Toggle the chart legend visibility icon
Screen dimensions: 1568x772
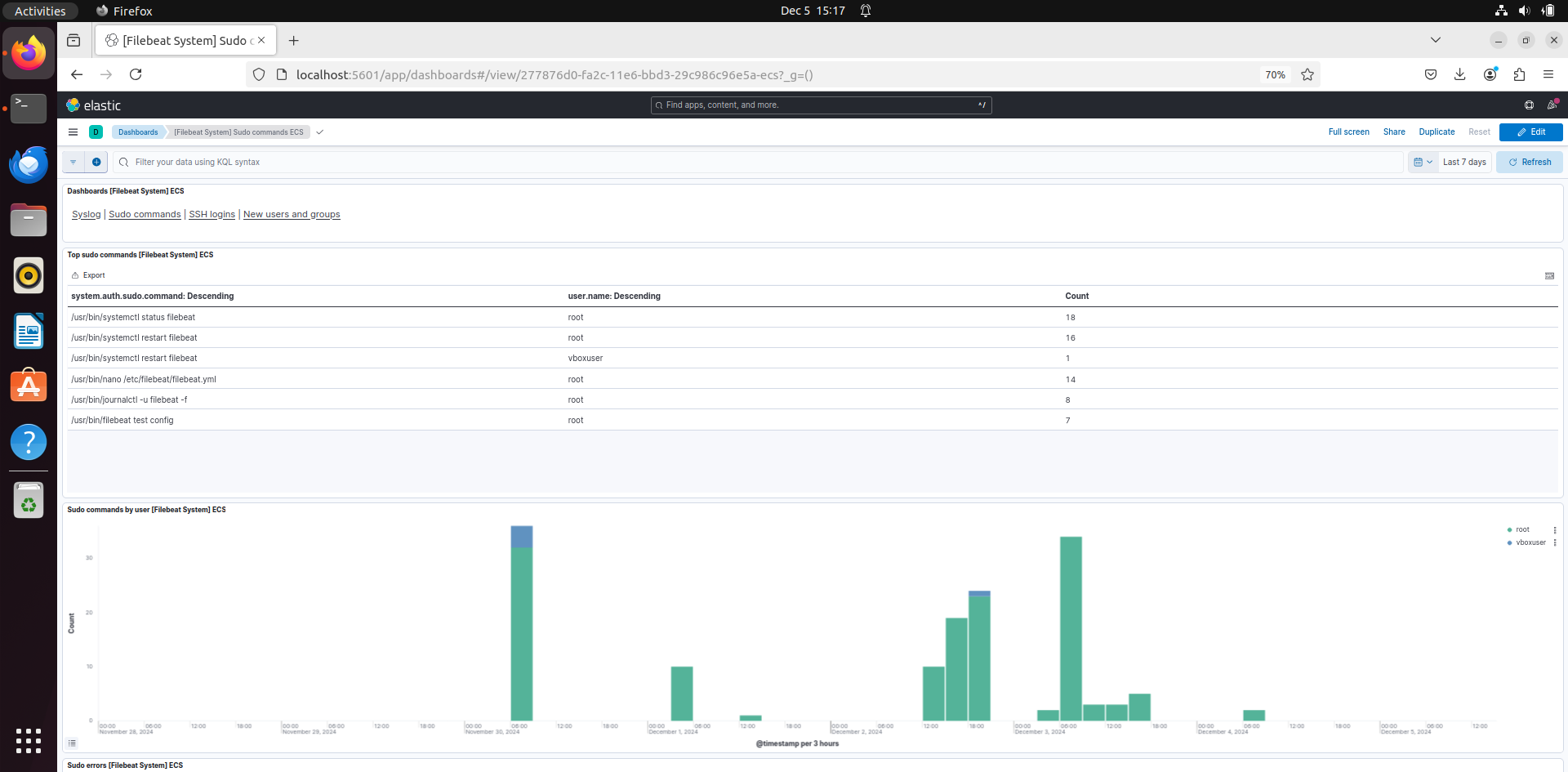(x=73, y=743)
